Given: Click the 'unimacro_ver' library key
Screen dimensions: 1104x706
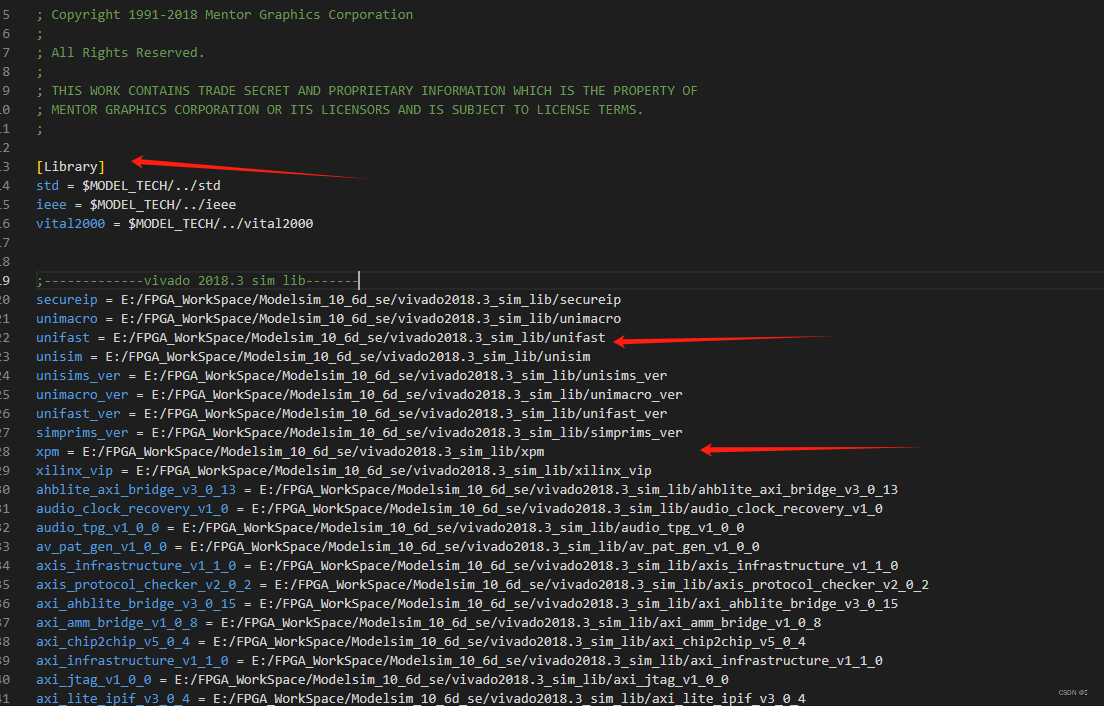Looking at the screenshot, I should tap(82, 395).
